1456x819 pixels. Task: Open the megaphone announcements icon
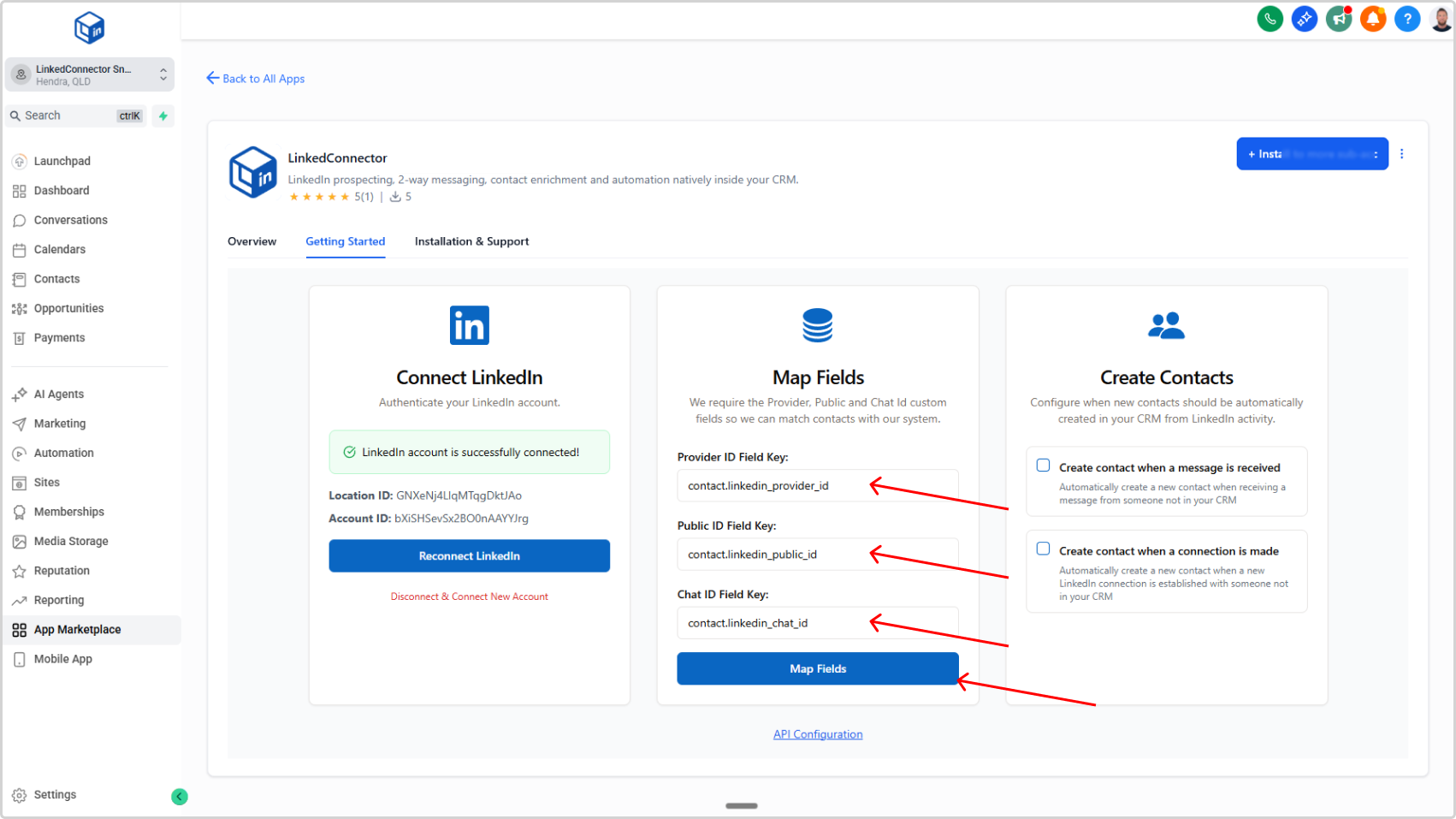(x=1338, y=18)
